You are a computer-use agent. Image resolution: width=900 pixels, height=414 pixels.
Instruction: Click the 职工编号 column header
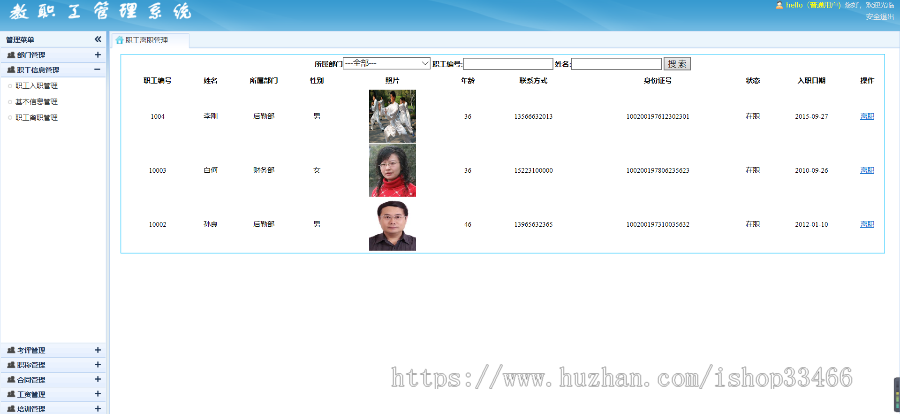(x=157, y=81)
